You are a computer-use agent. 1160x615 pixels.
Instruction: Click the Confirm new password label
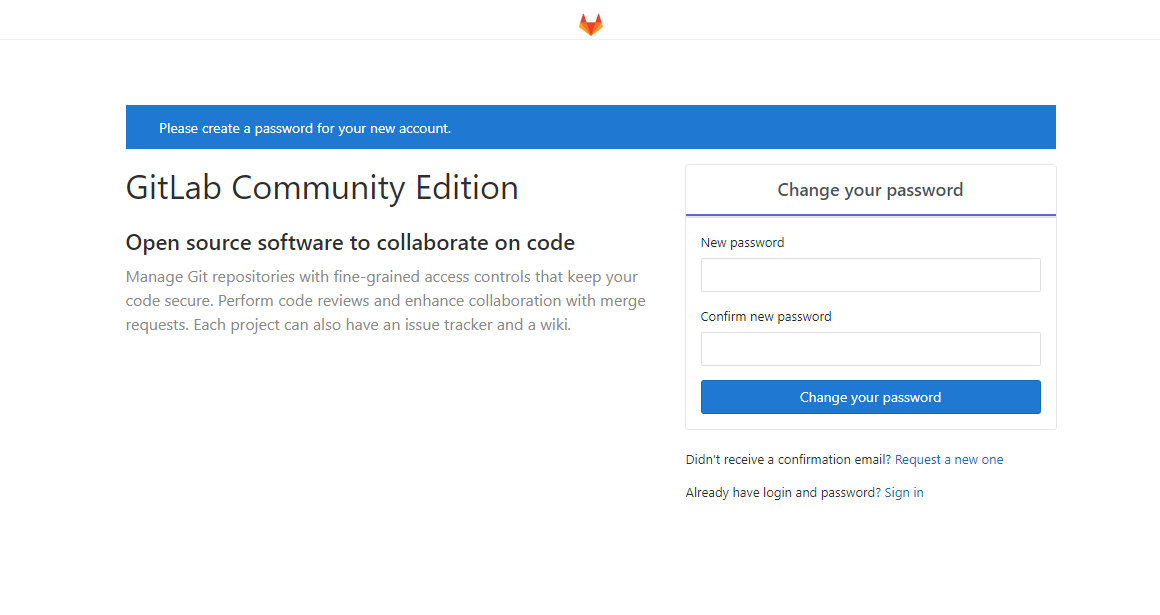766,317
